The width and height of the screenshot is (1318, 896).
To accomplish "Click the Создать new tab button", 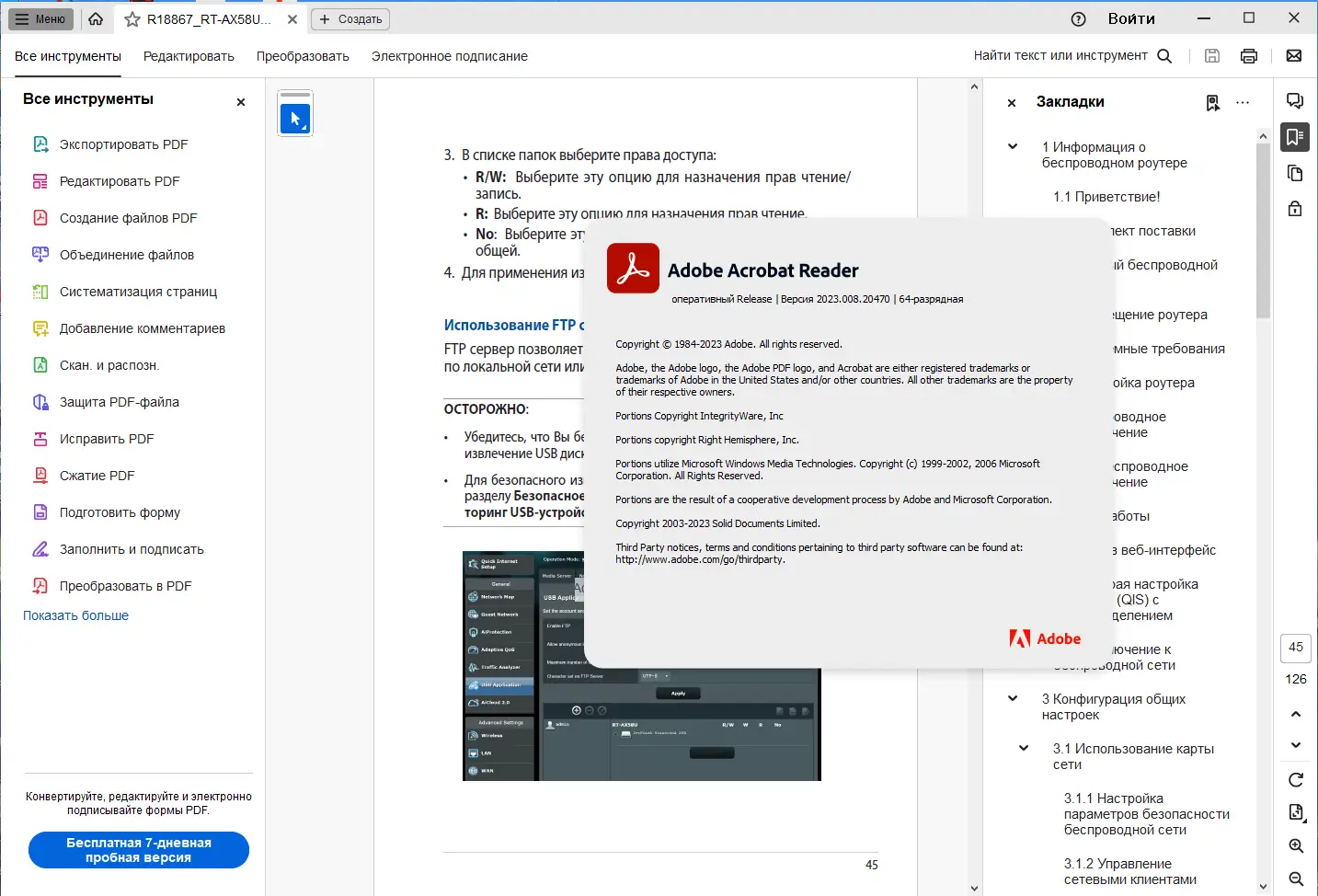I will click(x=350, y=19).
